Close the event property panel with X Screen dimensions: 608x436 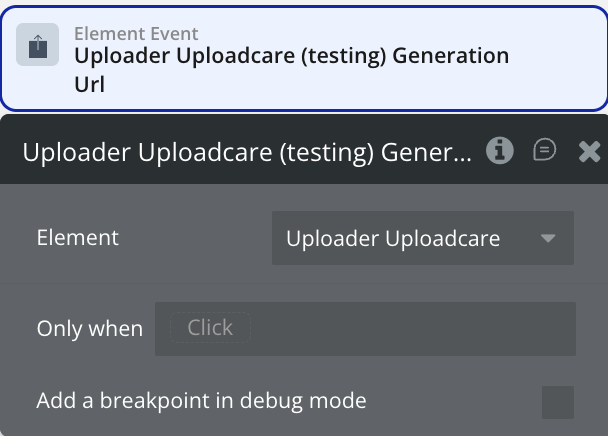(x=590, y=152)
